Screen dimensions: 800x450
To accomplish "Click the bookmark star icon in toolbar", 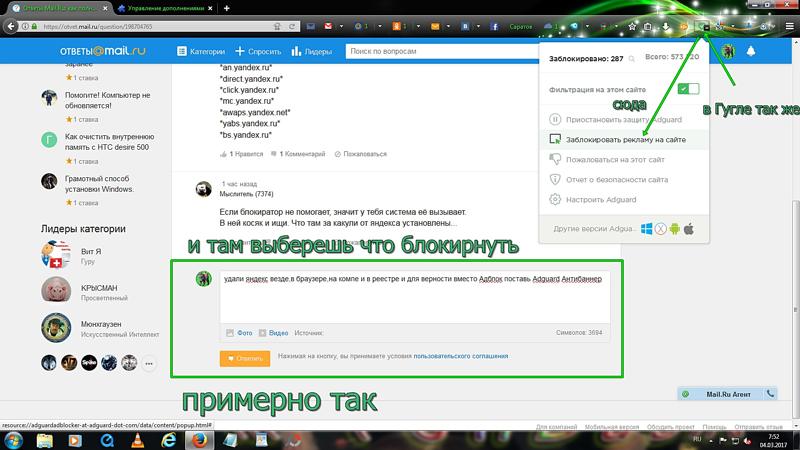I will [632, 27].
